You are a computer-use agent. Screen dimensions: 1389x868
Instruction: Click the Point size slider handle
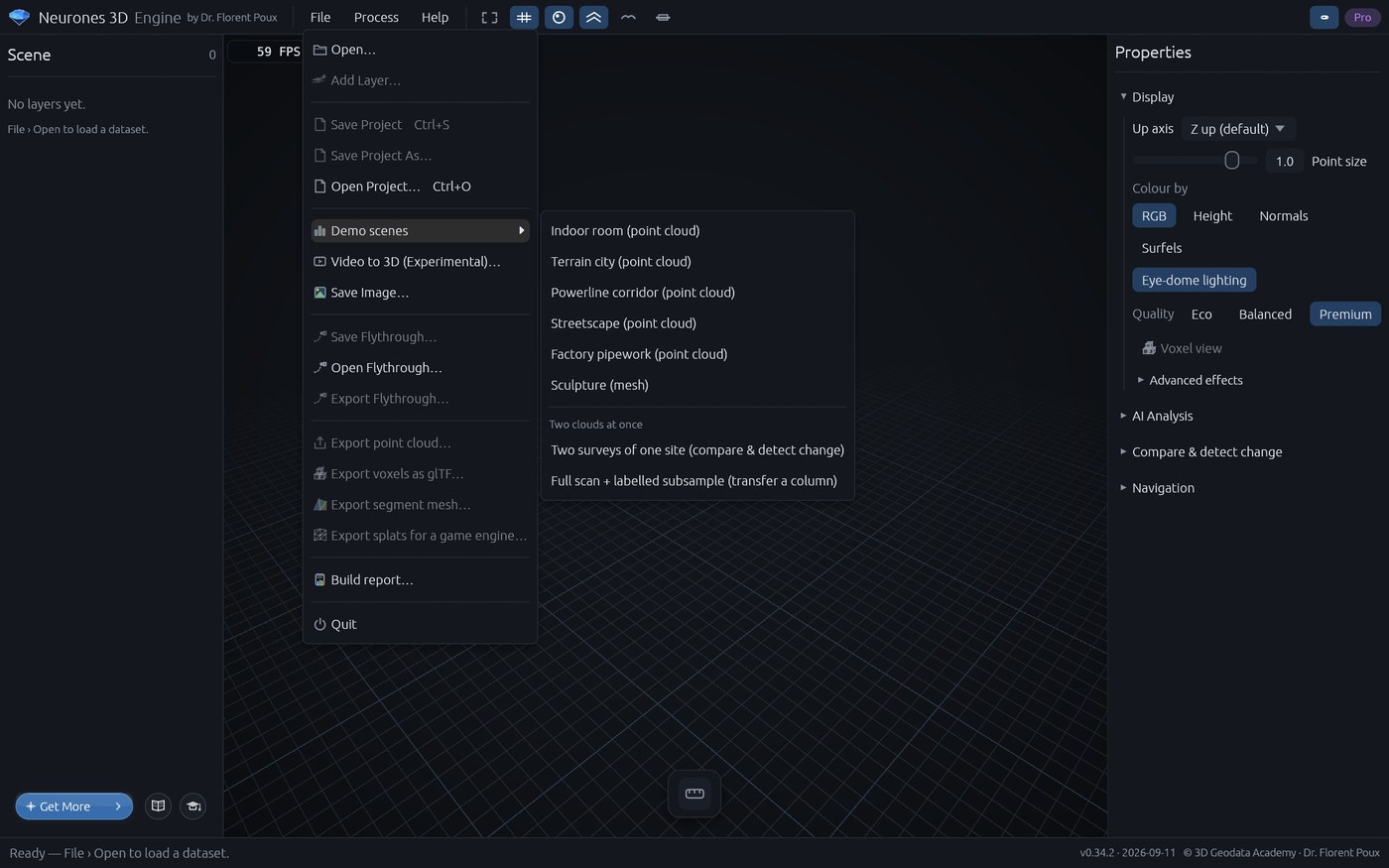(x=1231, y=160)
